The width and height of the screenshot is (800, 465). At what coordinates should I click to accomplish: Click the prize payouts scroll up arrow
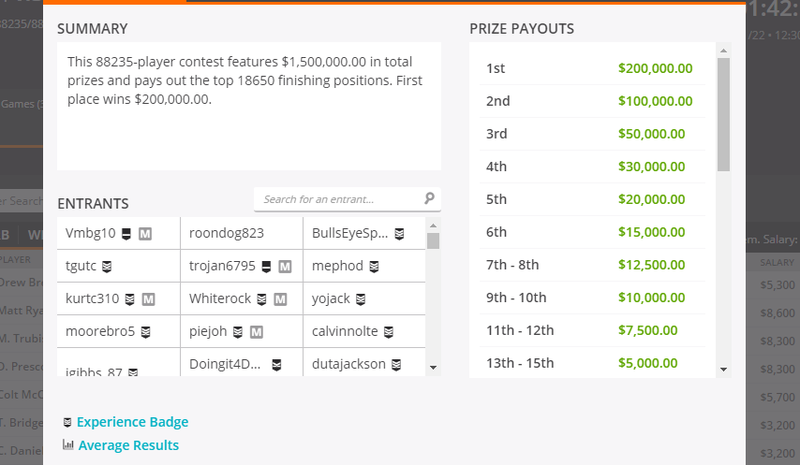[x=723, y=51]
